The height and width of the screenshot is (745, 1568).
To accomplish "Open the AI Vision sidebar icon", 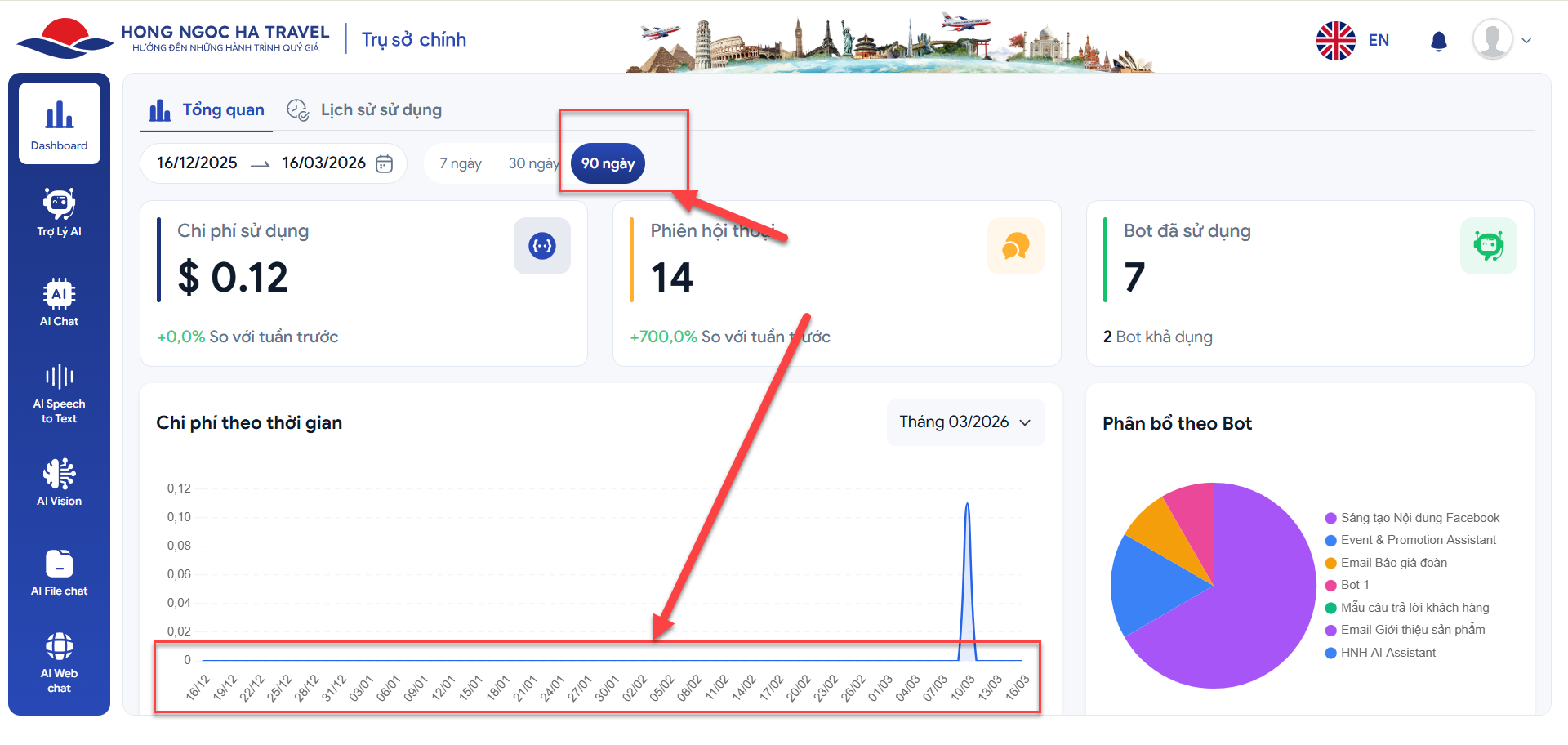I will click(x=59, y=482).
